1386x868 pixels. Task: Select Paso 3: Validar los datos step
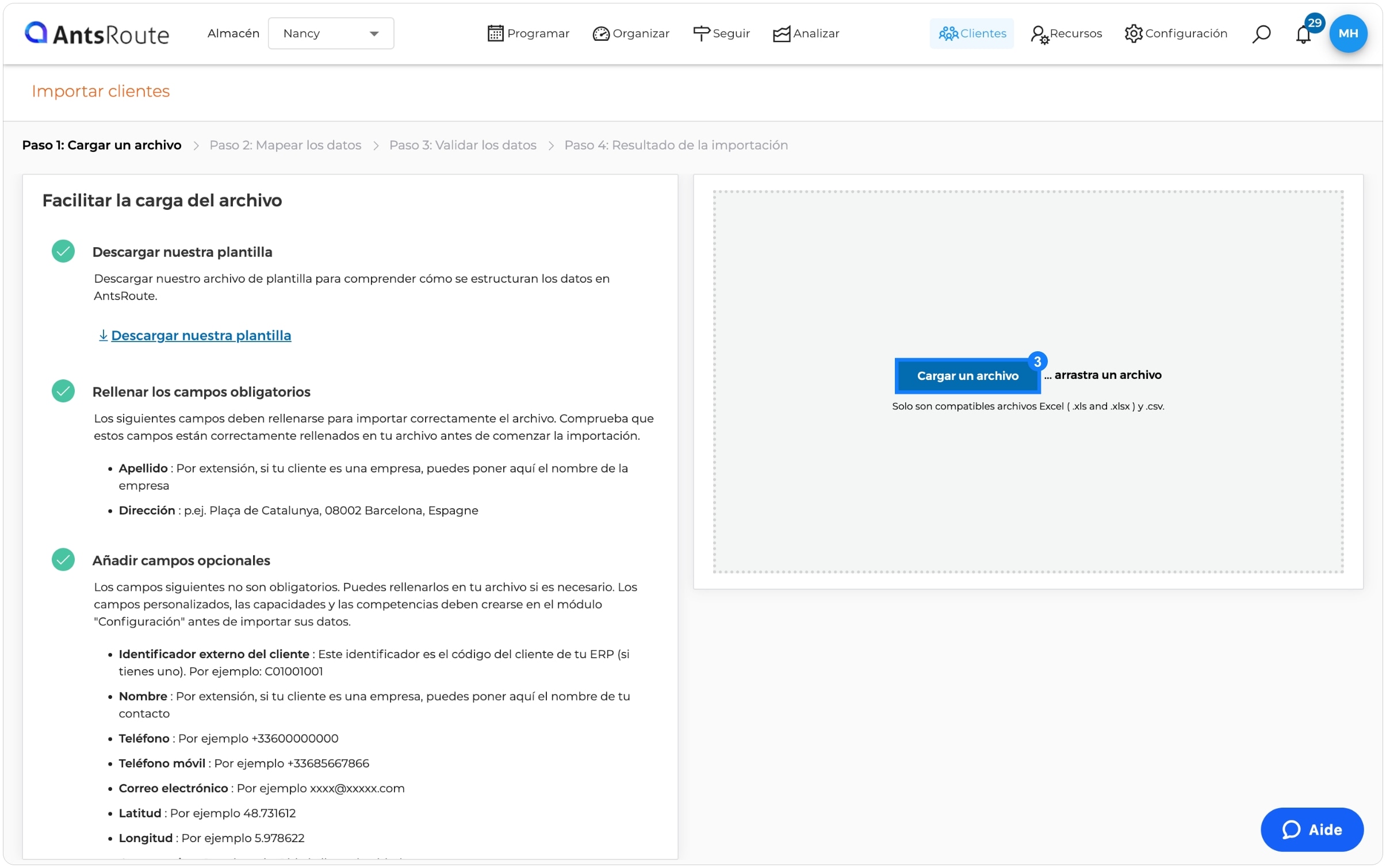462,145
